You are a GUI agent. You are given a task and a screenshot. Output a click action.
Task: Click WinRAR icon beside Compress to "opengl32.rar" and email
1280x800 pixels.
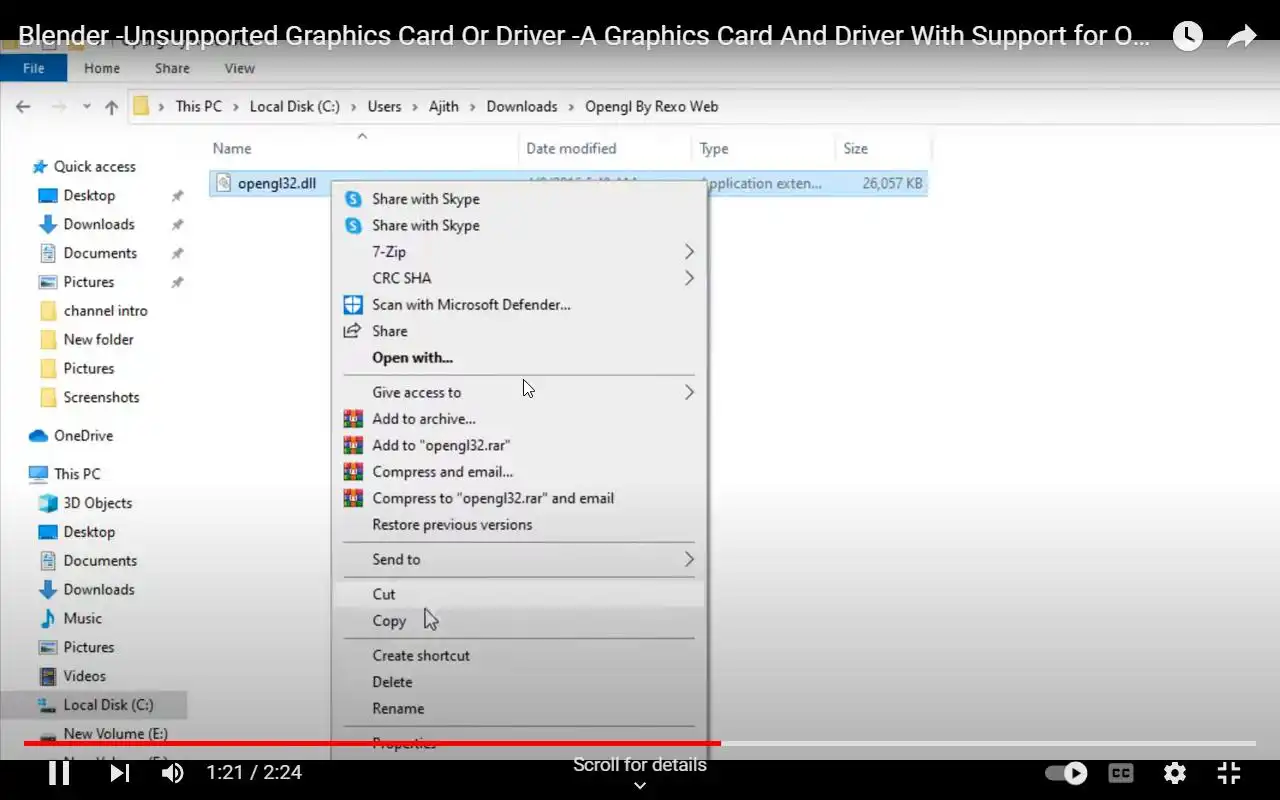click(x=353, y=498)
